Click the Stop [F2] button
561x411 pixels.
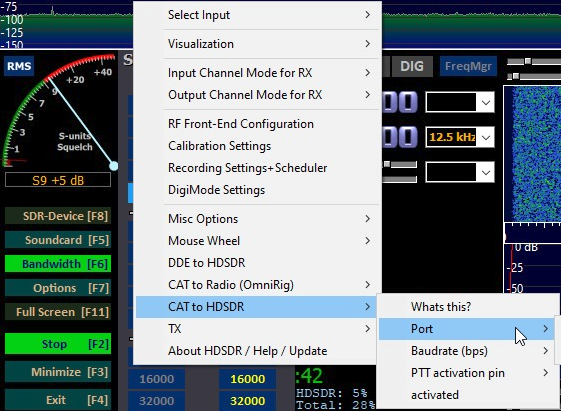point(58,344)
